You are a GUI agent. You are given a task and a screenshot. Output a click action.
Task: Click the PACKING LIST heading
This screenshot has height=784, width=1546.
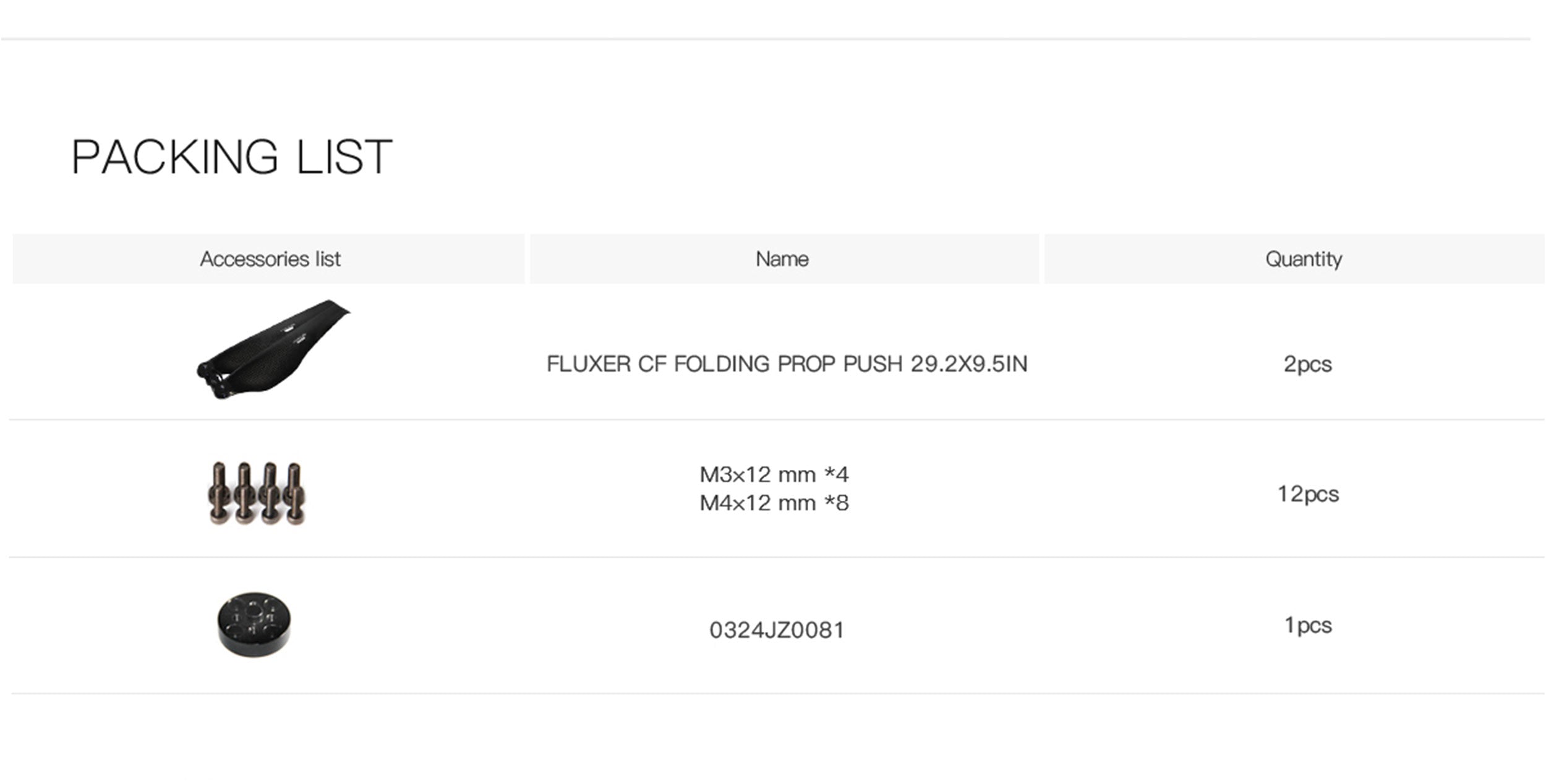[232, 157]
